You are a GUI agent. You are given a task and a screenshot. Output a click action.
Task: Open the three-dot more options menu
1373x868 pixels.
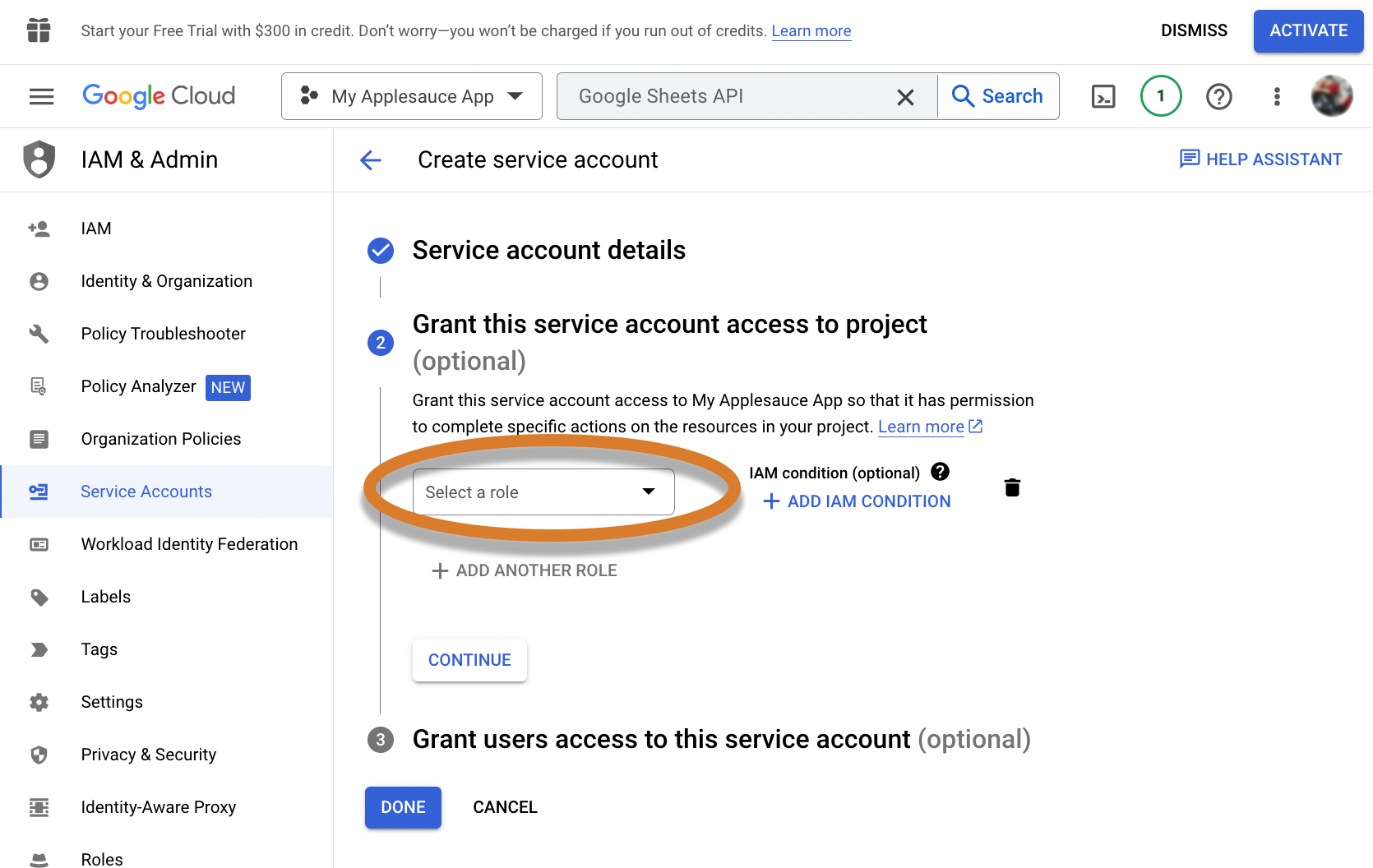(1277, 97)
